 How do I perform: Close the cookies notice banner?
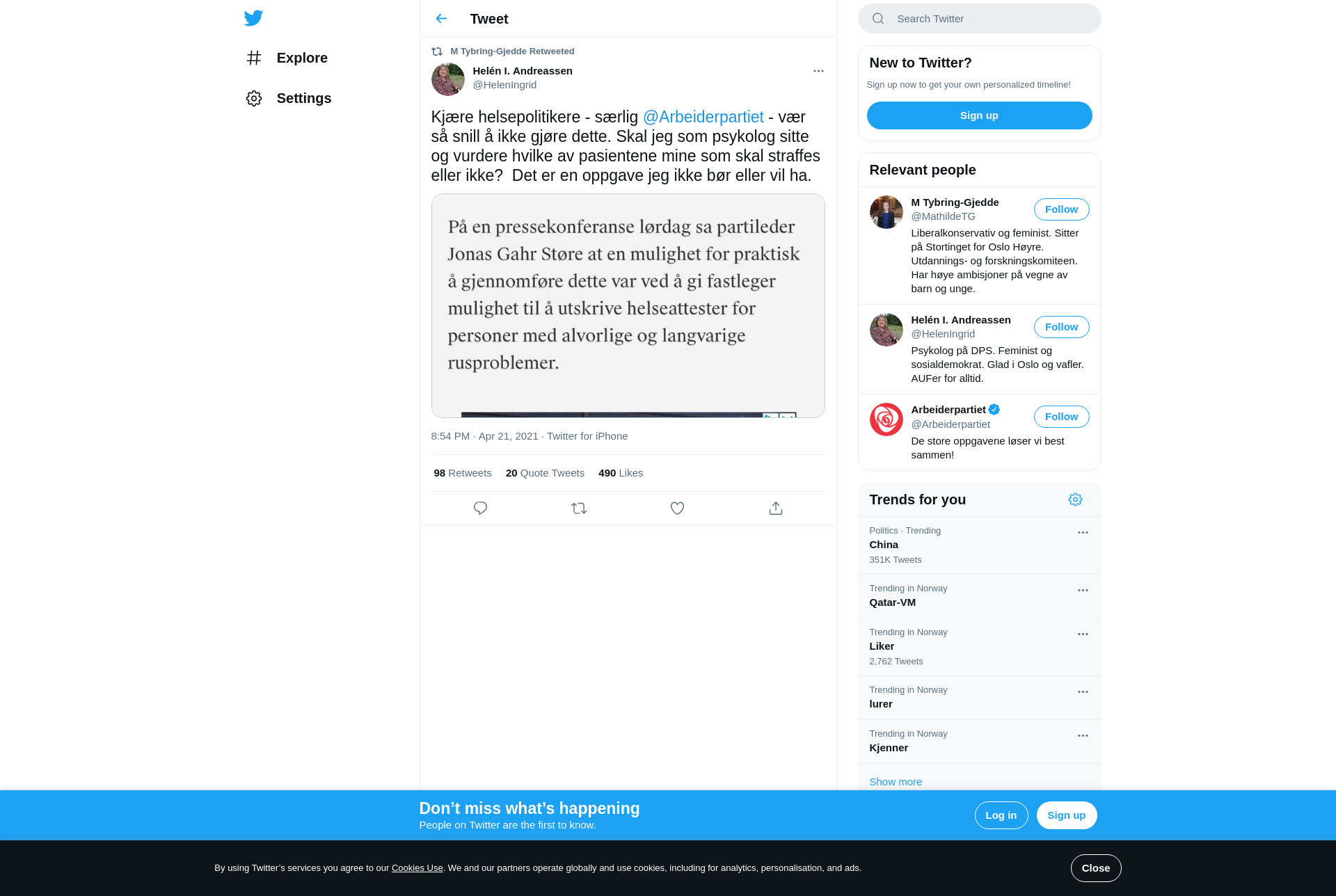pos(1095,868)
